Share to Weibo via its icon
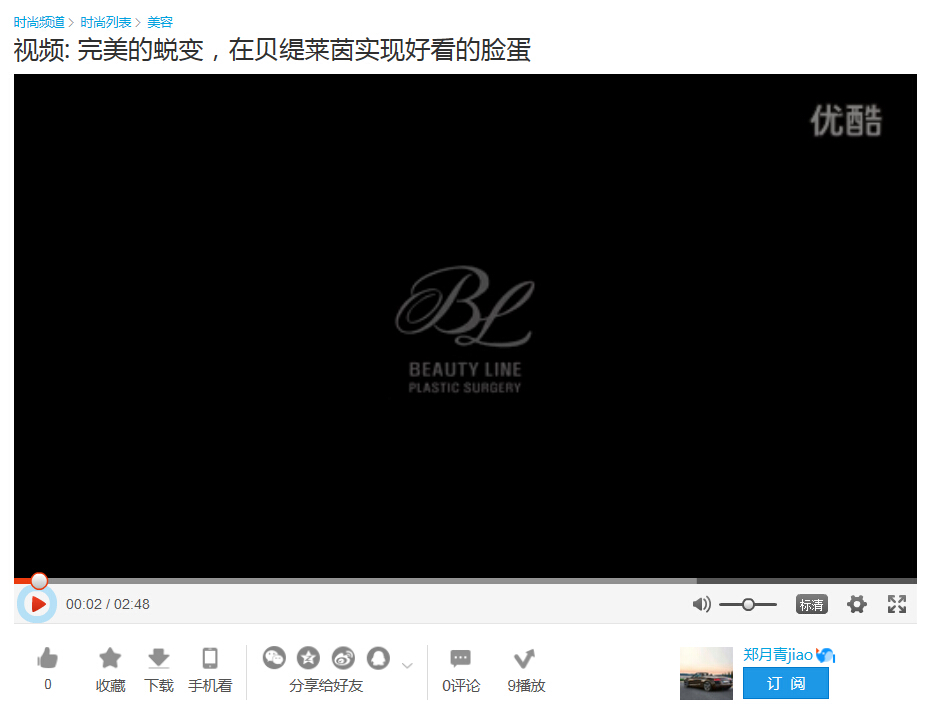Viewport: 929px width, 716px height. click(343, 658)
